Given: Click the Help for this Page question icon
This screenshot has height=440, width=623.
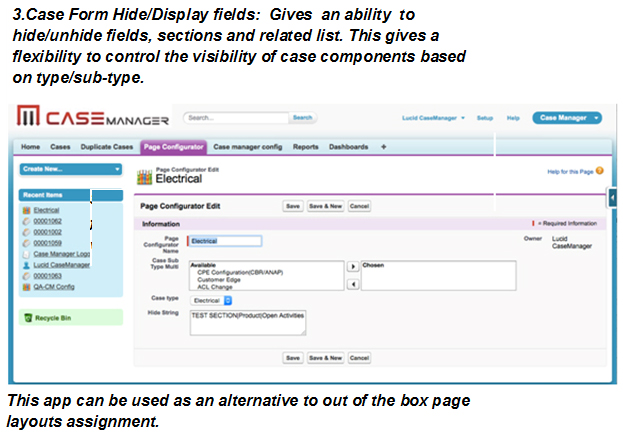Looking at the screenshot, I should (x=600, y=171).
